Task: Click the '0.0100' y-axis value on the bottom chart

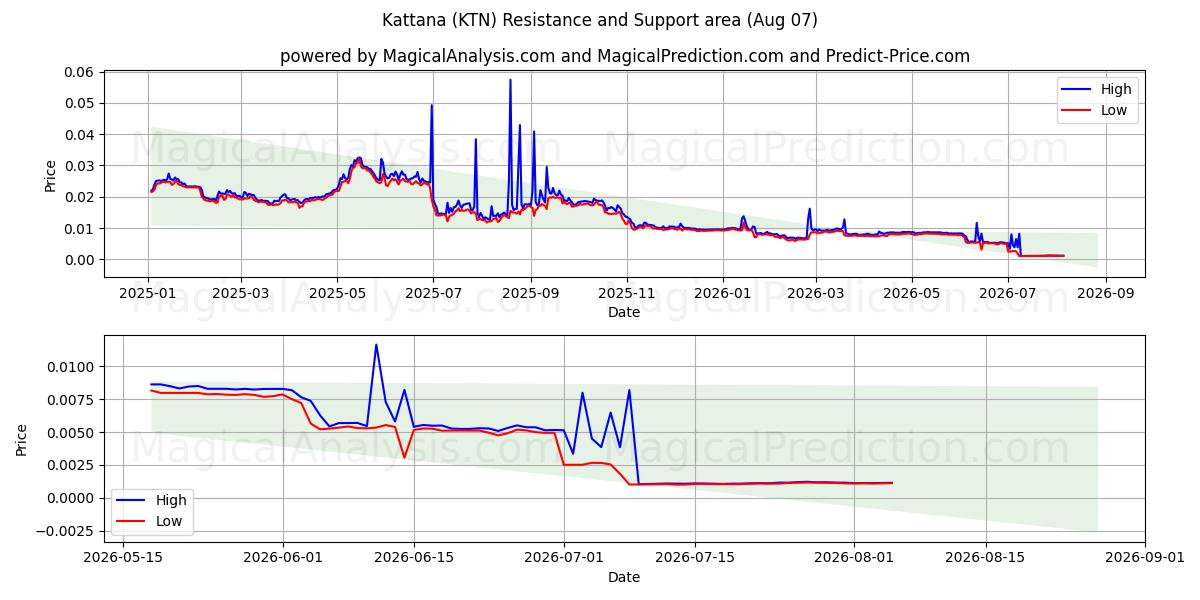Action: (x=73, y=367)
